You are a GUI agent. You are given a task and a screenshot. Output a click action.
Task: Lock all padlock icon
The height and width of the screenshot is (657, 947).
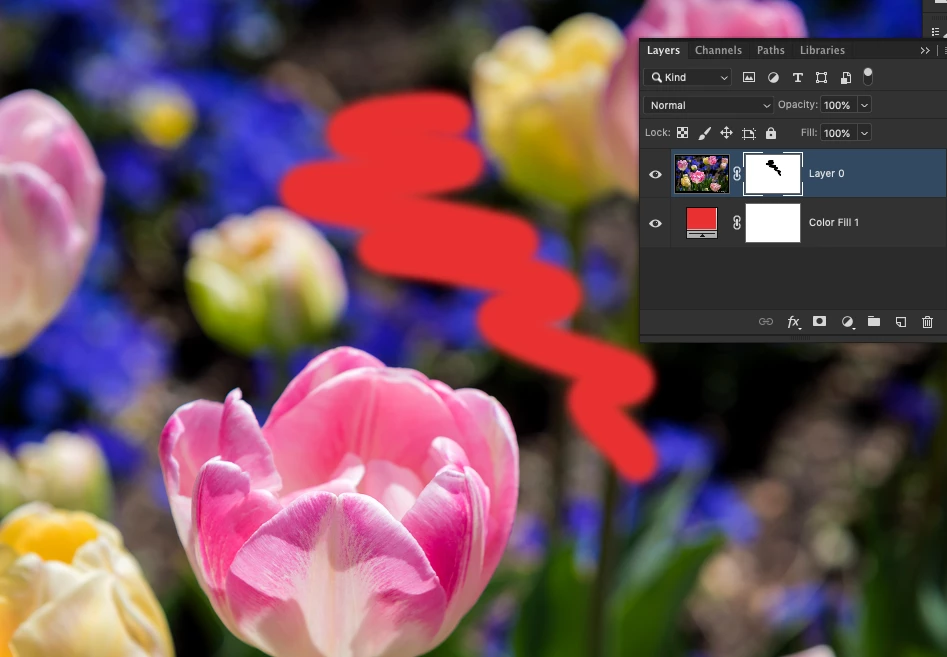771,133
